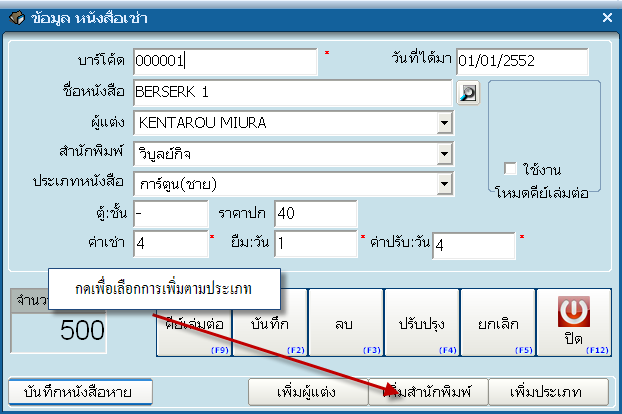This screenshot has width=622, height=414.
Task: Click the count value 500
Action: coord(82,330)
